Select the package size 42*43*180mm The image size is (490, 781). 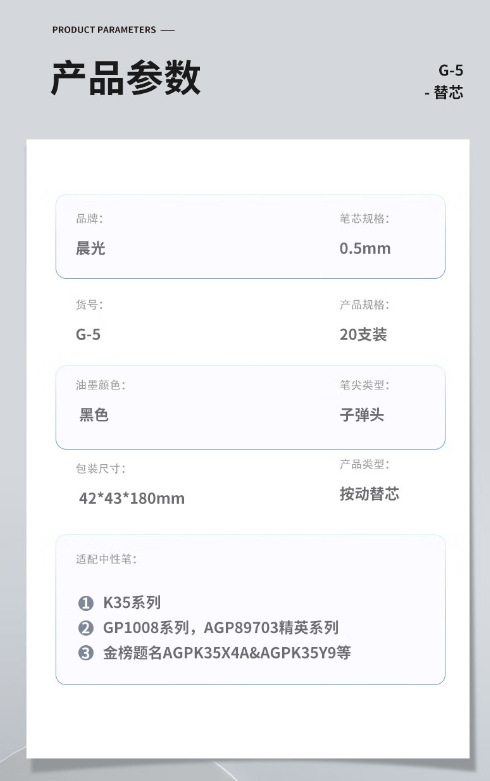[x=131, y=498]
